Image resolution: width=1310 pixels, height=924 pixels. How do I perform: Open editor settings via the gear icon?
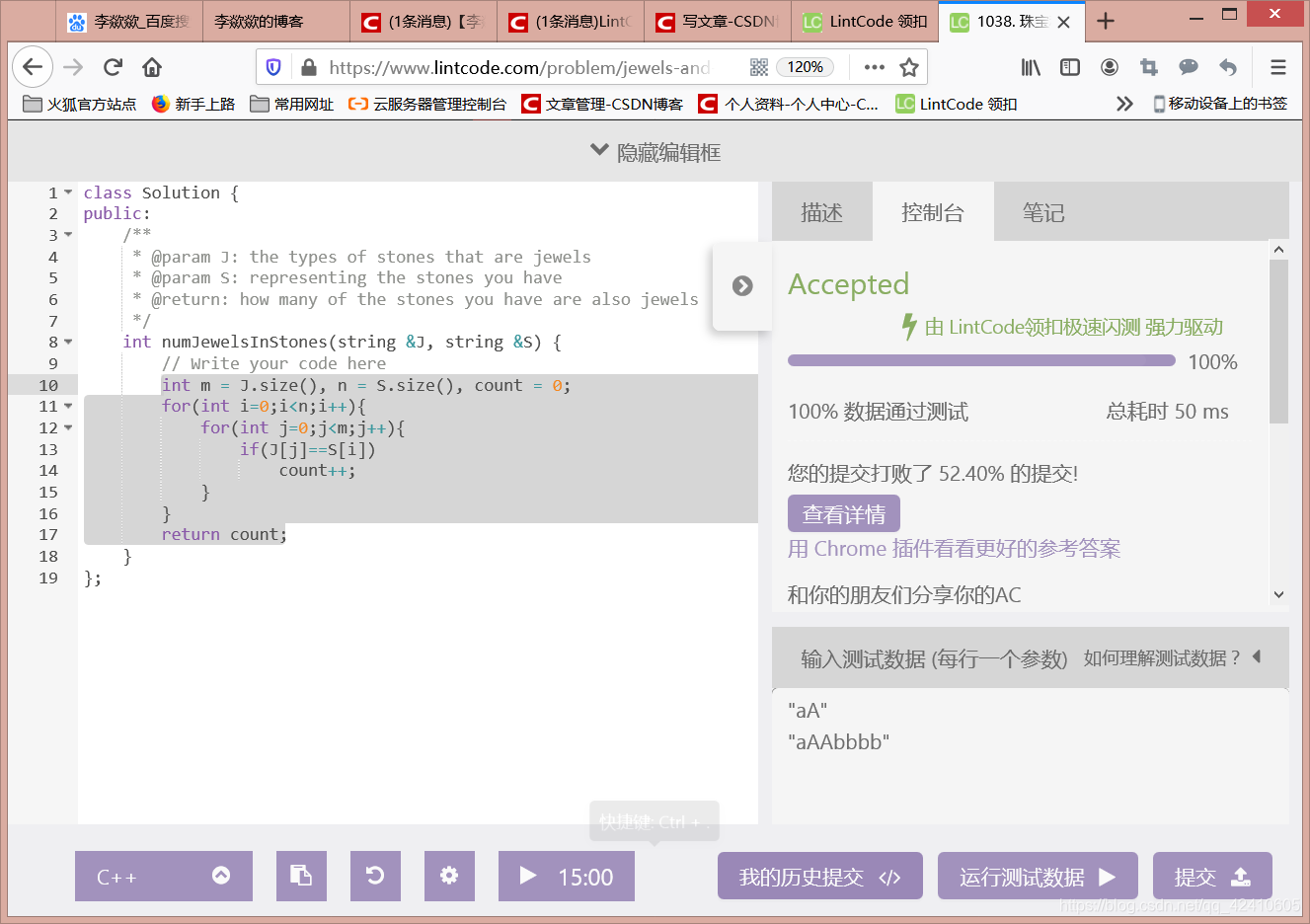click(449, 876)
